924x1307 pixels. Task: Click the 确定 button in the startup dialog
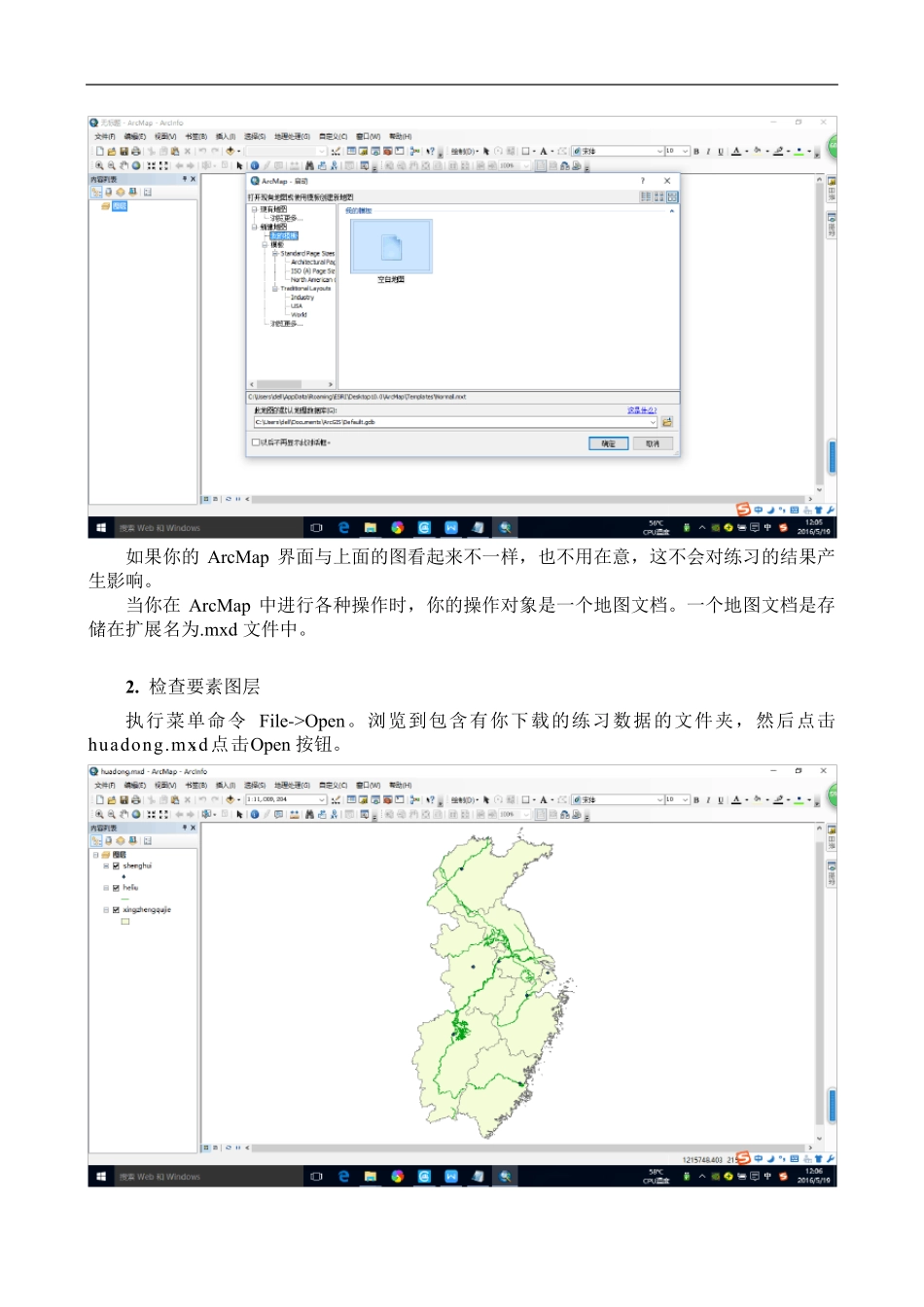608,443
